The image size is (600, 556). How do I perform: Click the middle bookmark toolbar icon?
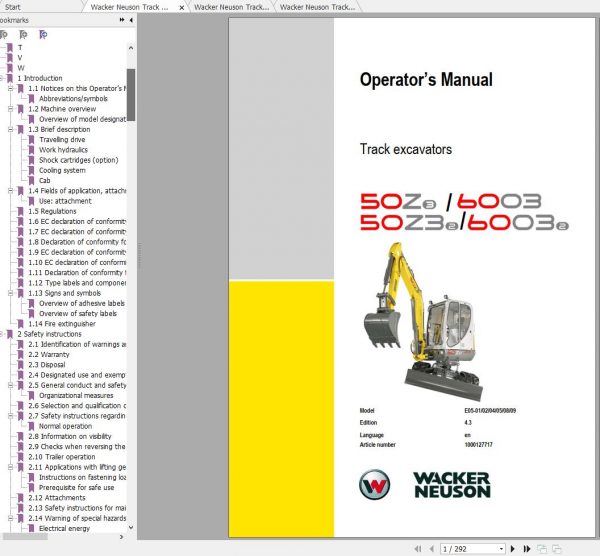(x=23, y=35)
